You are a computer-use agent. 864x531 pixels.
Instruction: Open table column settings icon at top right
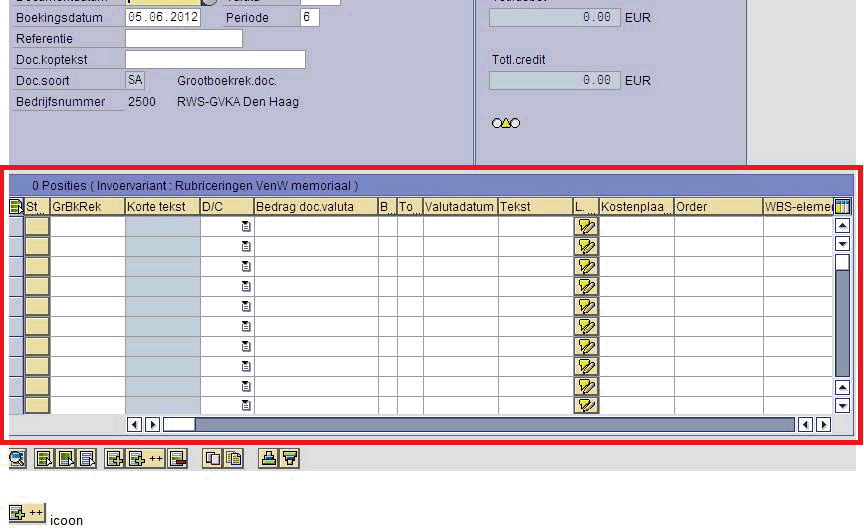coord(842,206)
